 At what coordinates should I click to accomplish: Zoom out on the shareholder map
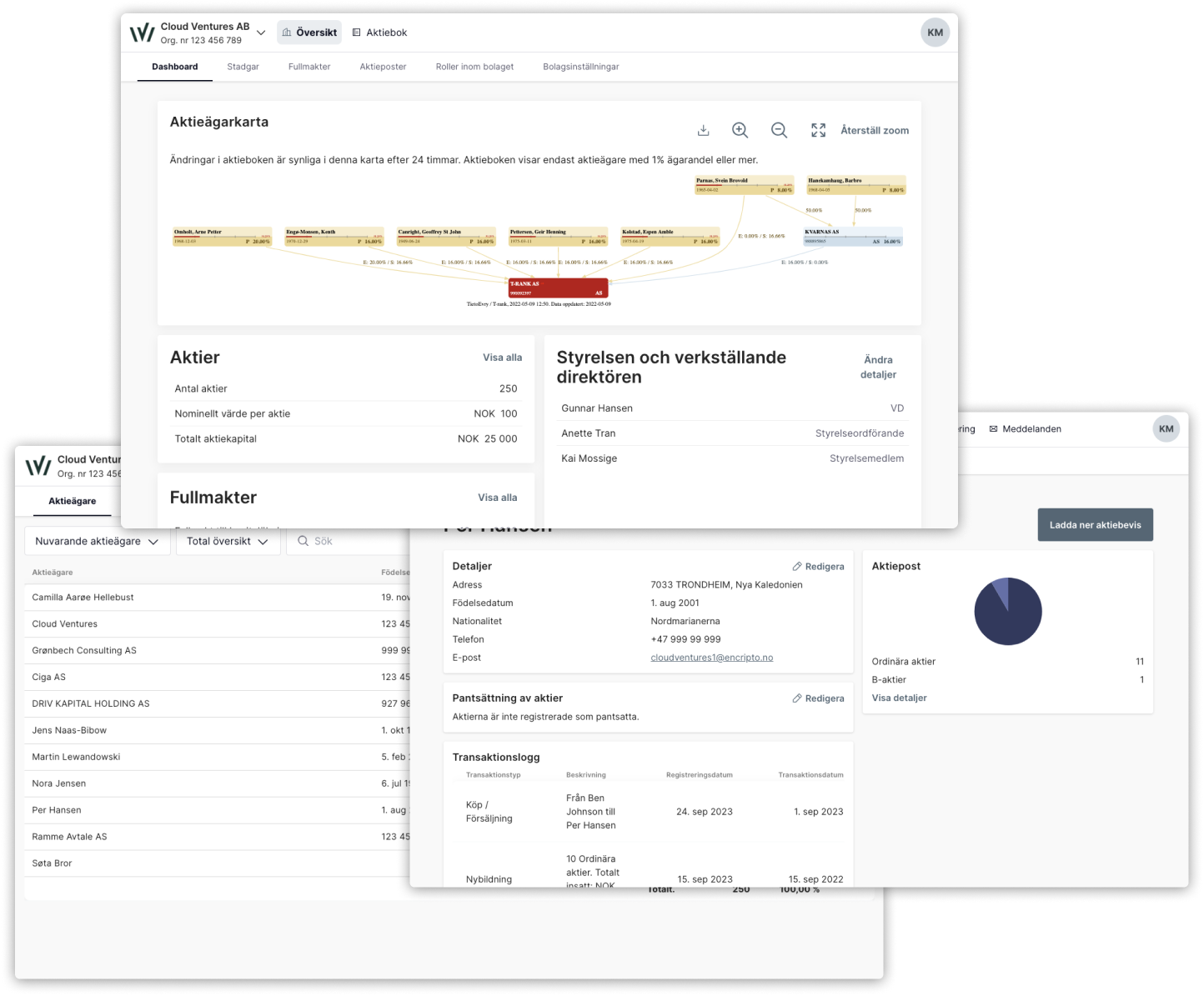point(779,130)
